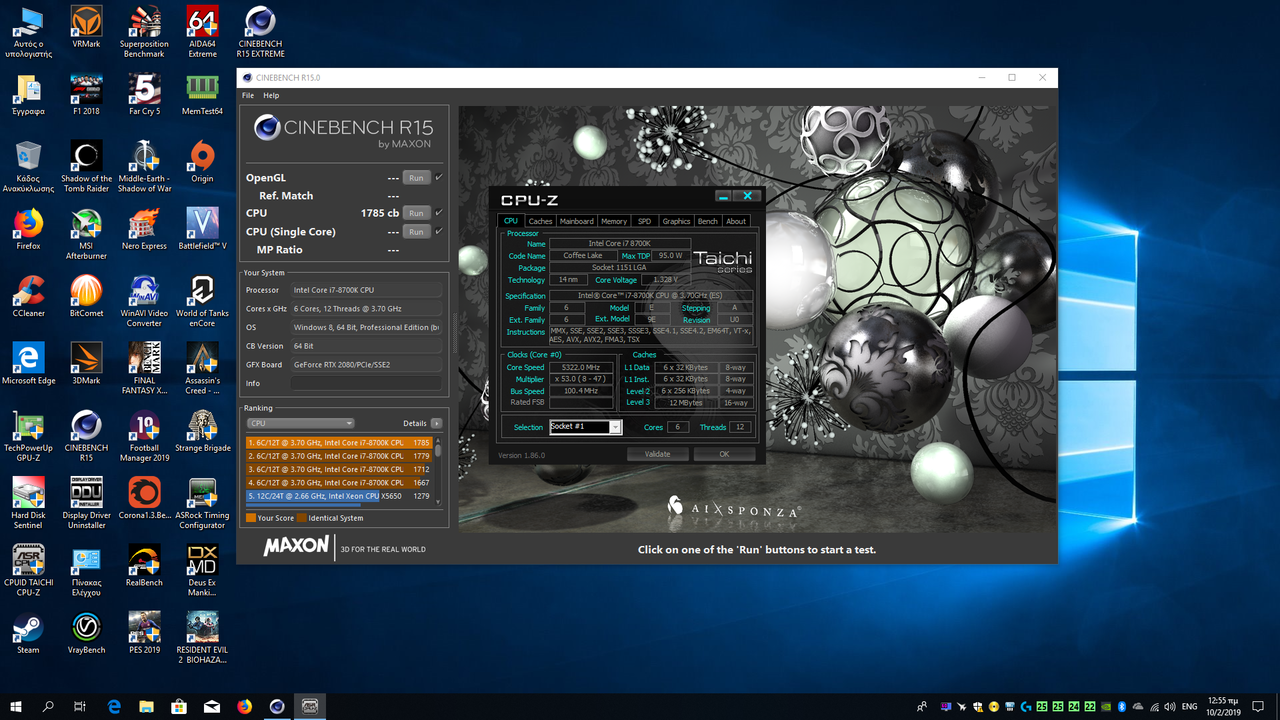The image size is (1280, 720).
Task: Run the CPU (Single Core) benchmark
Action: tap(416, 231)
